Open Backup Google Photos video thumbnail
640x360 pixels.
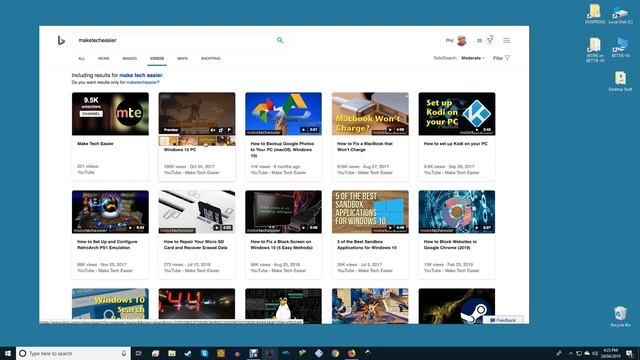click(x=283, y=114)
